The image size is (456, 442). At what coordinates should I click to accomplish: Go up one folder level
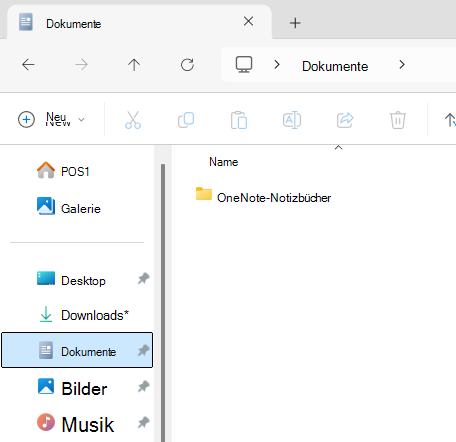134,65
